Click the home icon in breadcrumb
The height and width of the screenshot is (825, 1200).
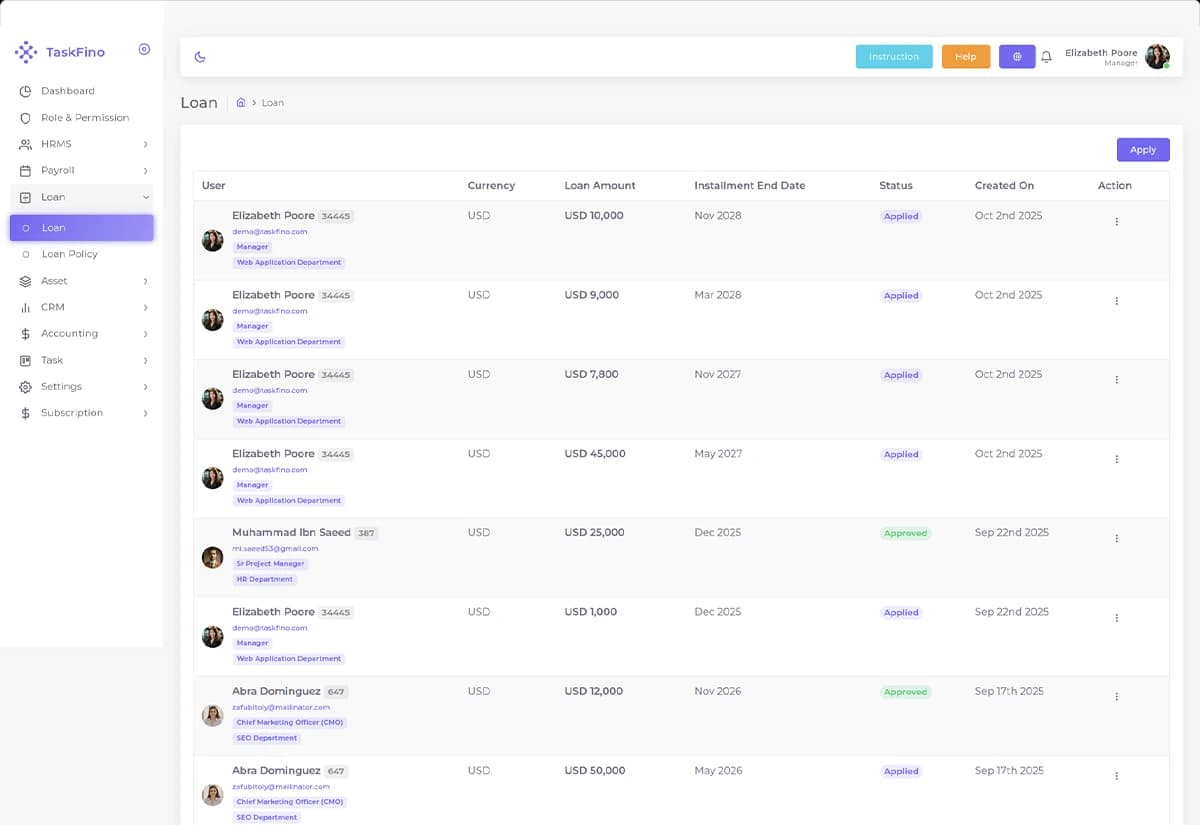tap(241, 102)
